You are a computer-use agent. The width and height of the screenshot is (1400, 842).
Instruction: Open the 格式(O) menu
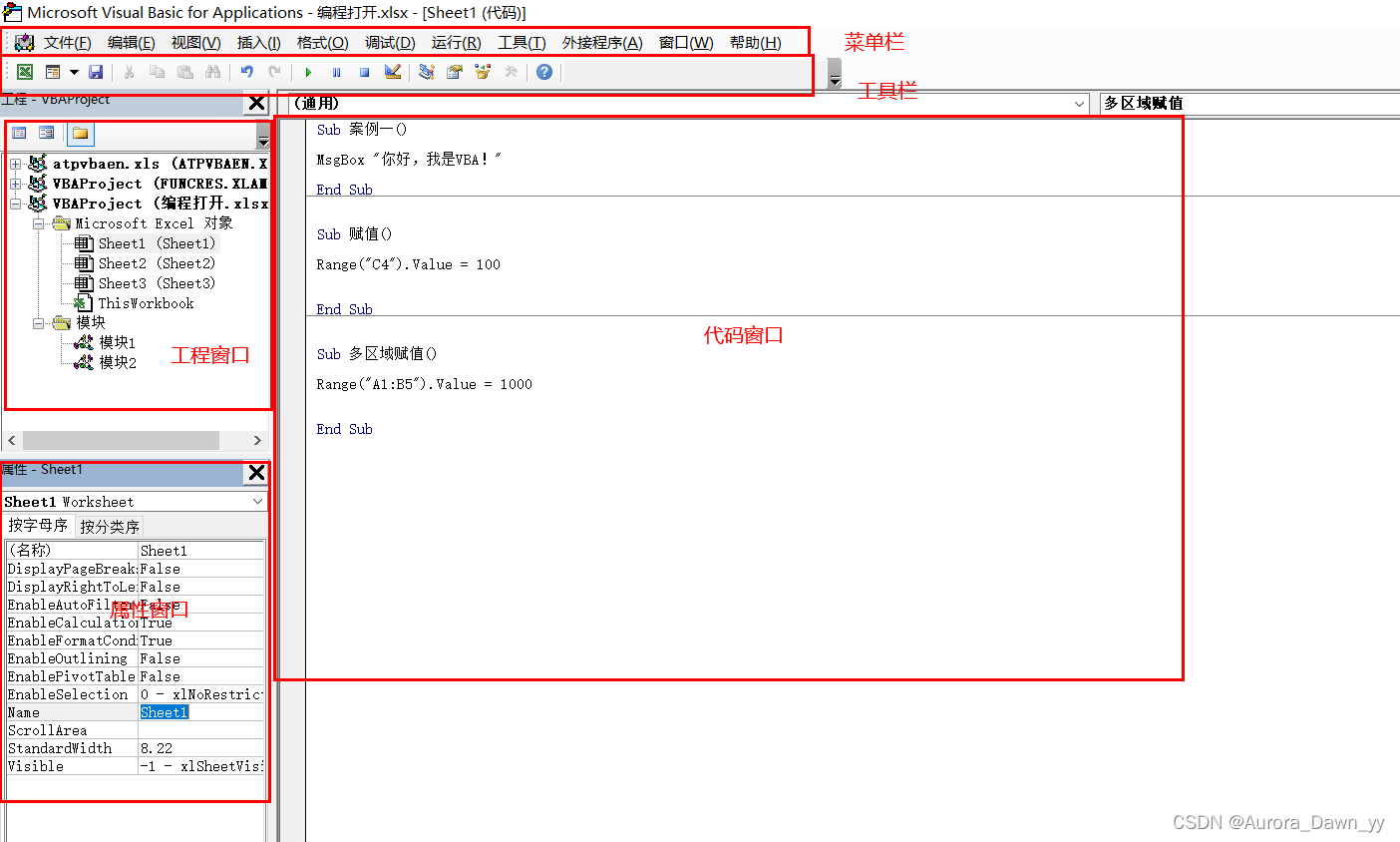coord(322,42)
